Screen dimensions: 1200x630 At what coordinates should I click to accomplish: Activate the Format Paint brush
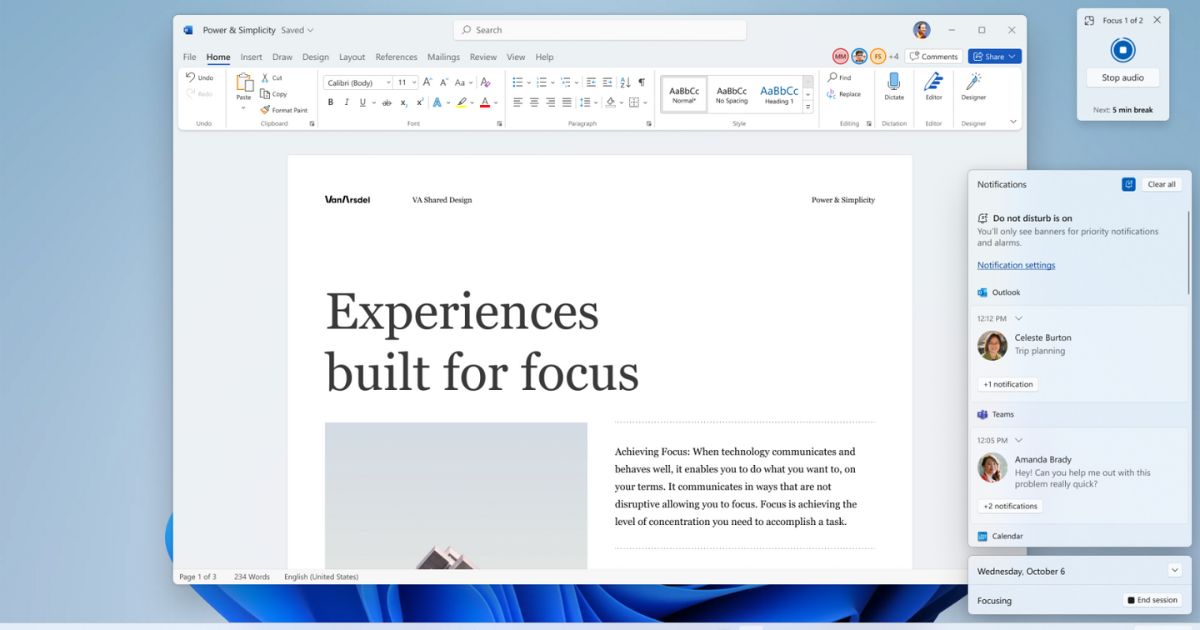[284, 110]
